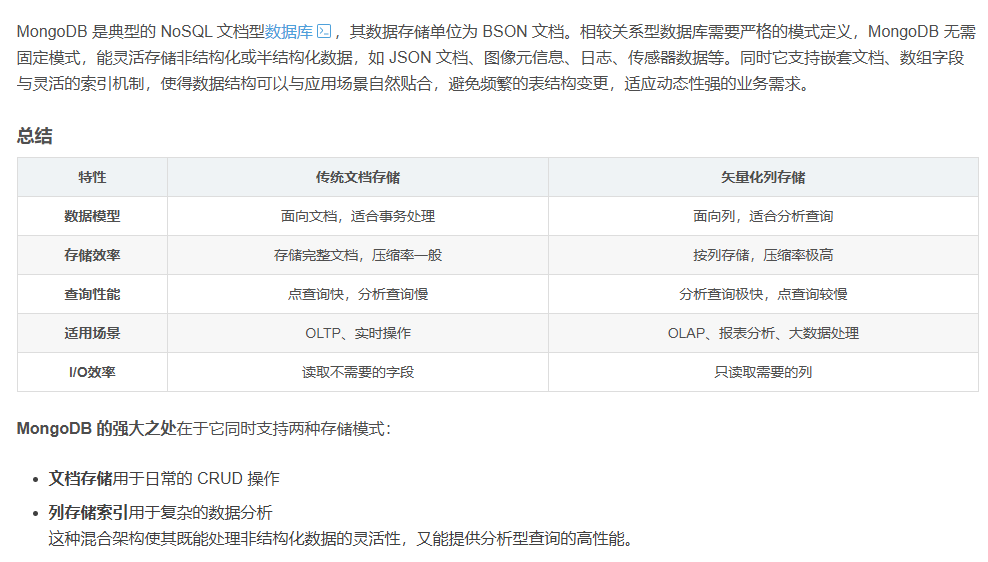The image size is (988, 562).
Task: Click cell 存储完整文档，压缩率一般
Action: (358, 255)
